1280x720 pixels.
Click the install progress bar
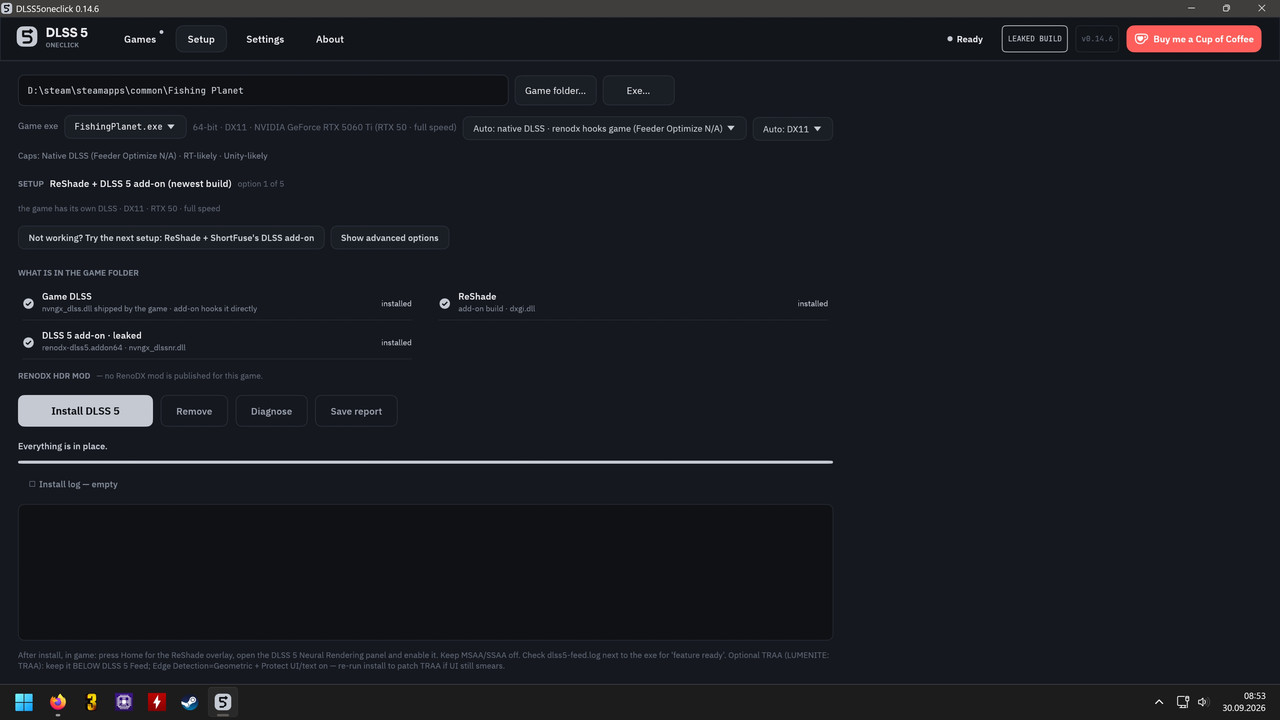[425, 462]
